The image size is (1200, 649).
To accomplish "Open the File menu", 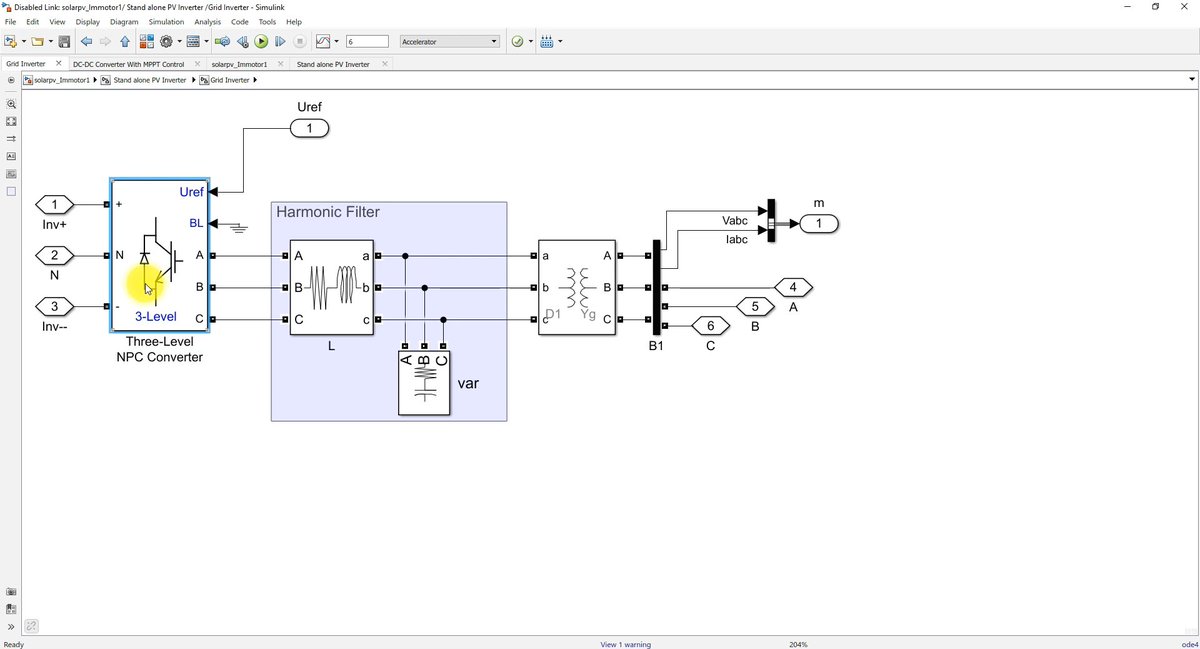I will (x=10, y=21).
